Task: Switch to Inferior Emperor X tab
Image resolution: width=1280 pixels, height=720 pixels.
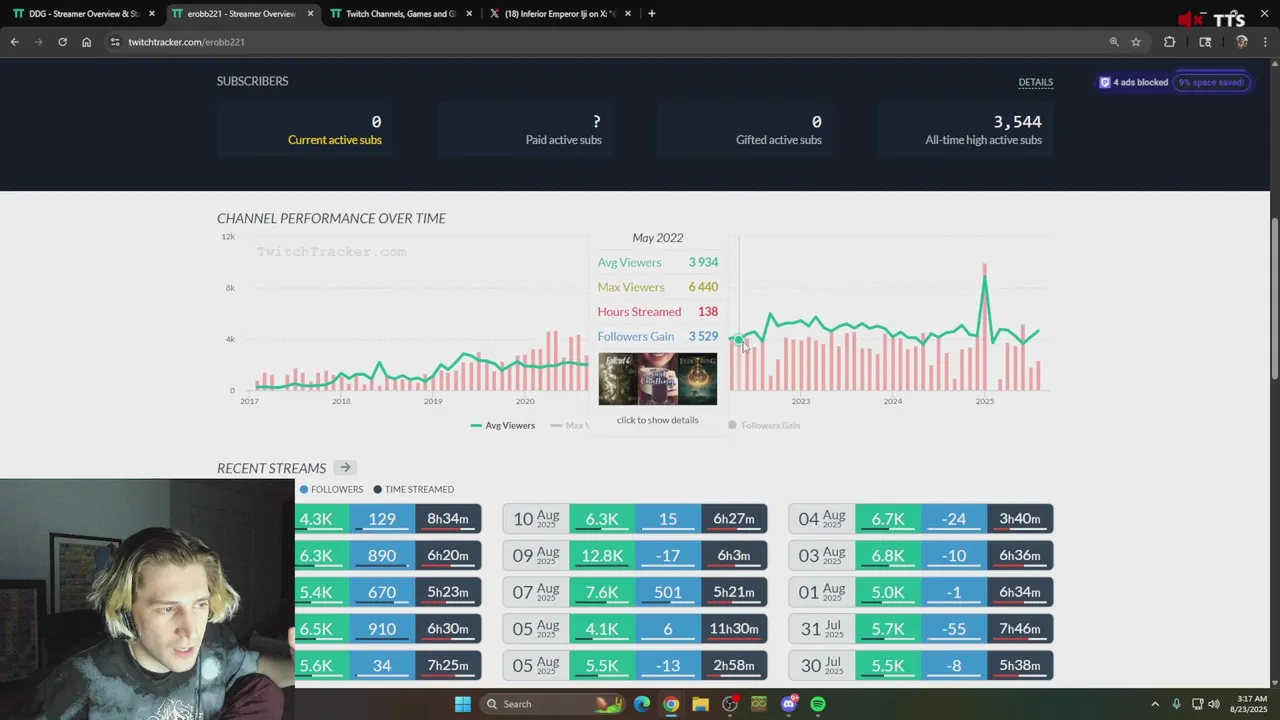Action: coord(558,14)
